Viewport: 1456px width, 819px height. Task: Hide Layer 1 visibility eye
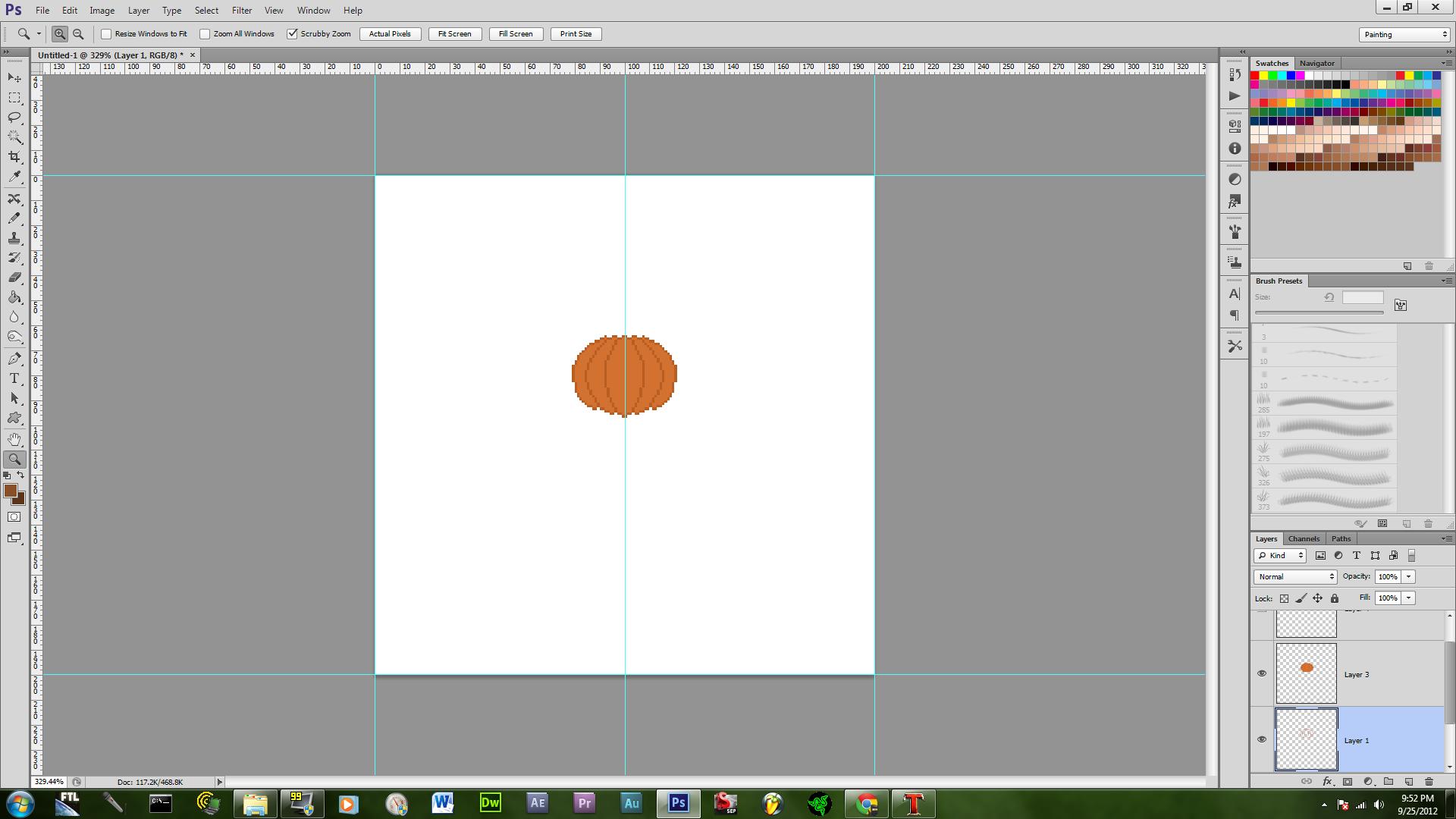[1262, 739]
